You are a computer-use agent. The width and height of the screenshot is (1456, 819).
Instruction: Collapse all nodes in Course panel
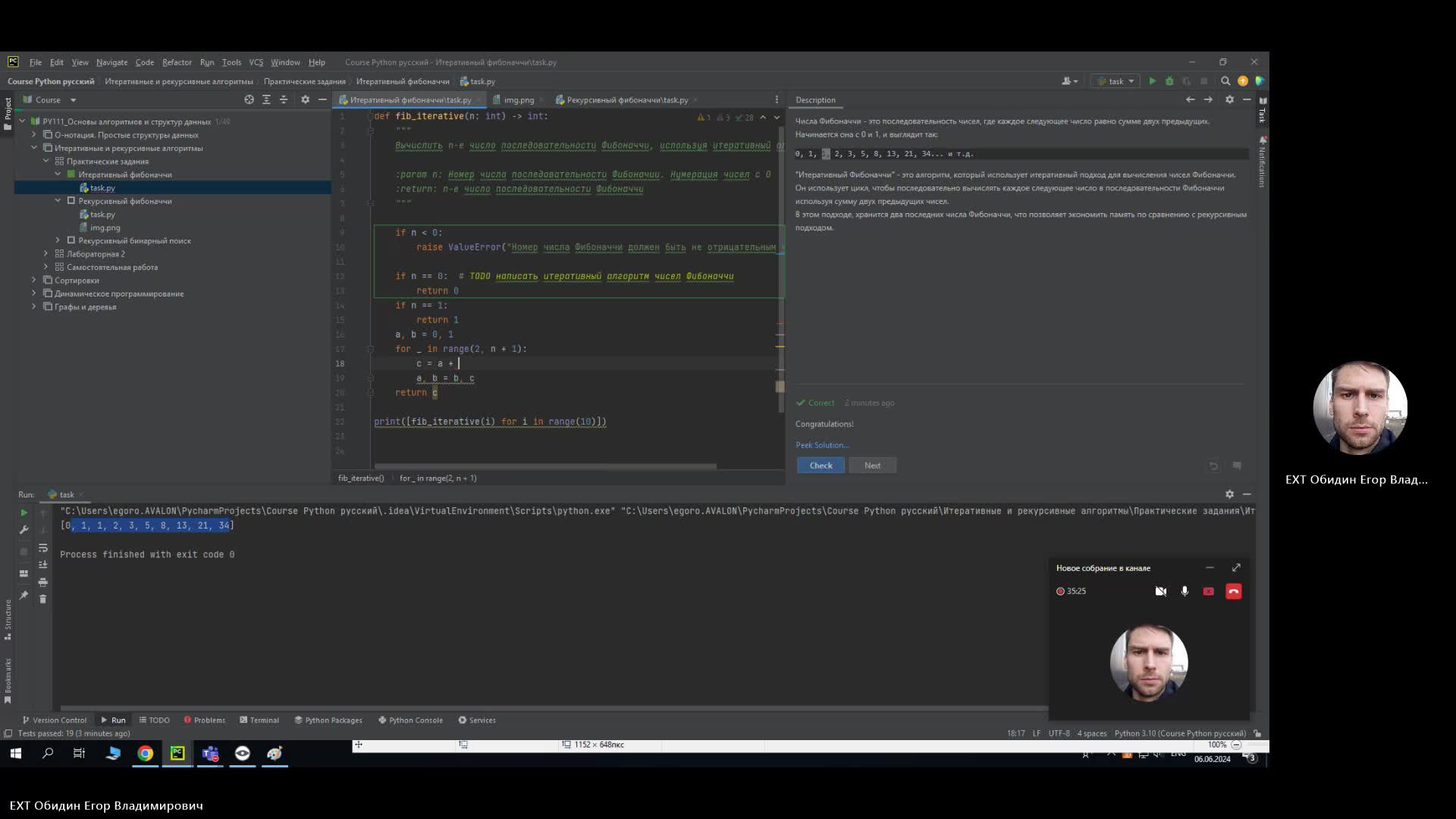pyautogui.click(x=284, y=100)
